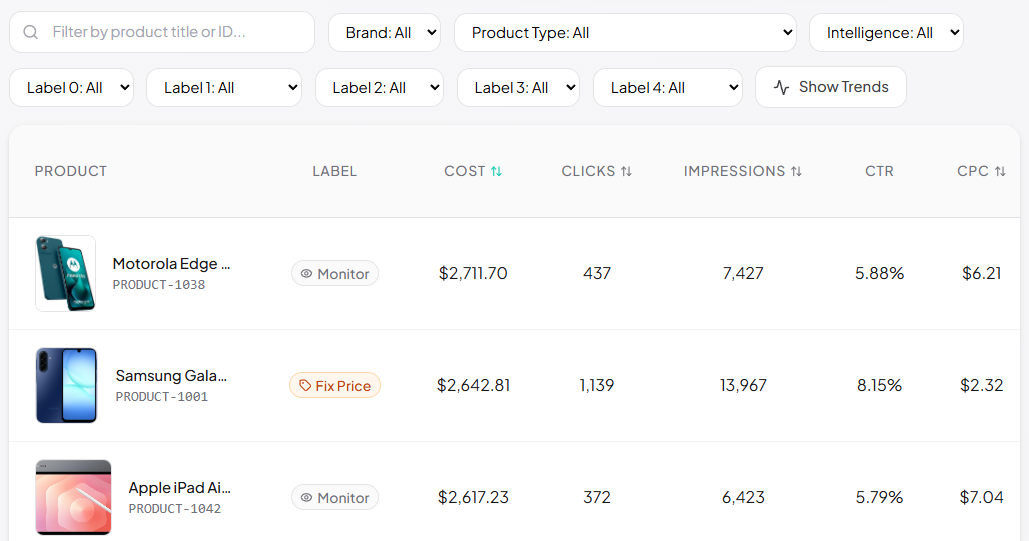This screenshot has width=1029, height=541.
Task: Click the eye icon in Apple iPad's Monitor label
Action: 306,498
